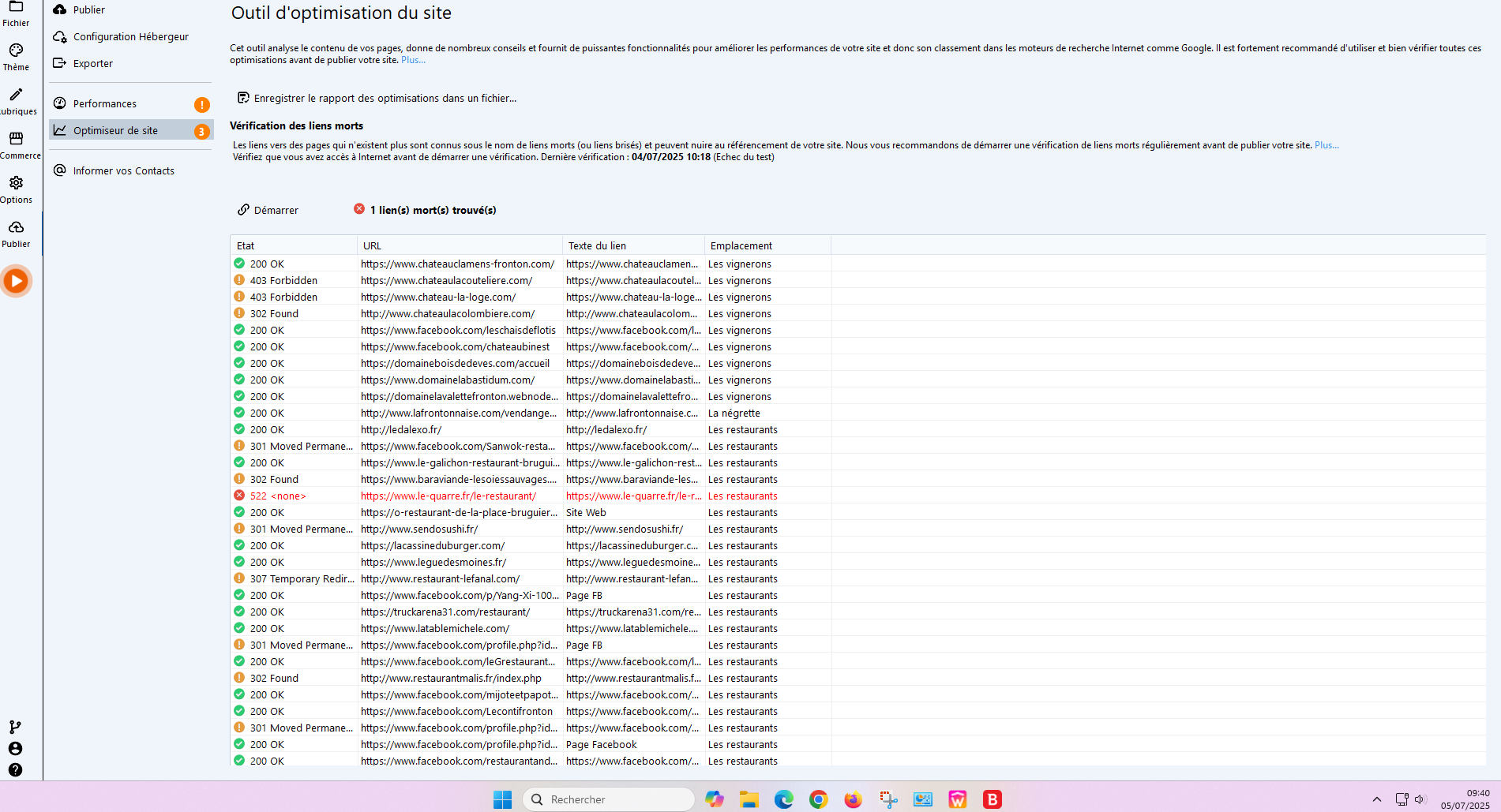Click the first Plus... link in the intro text
This screenshot has height=812, width=1501.
click(x=413, y=60)
